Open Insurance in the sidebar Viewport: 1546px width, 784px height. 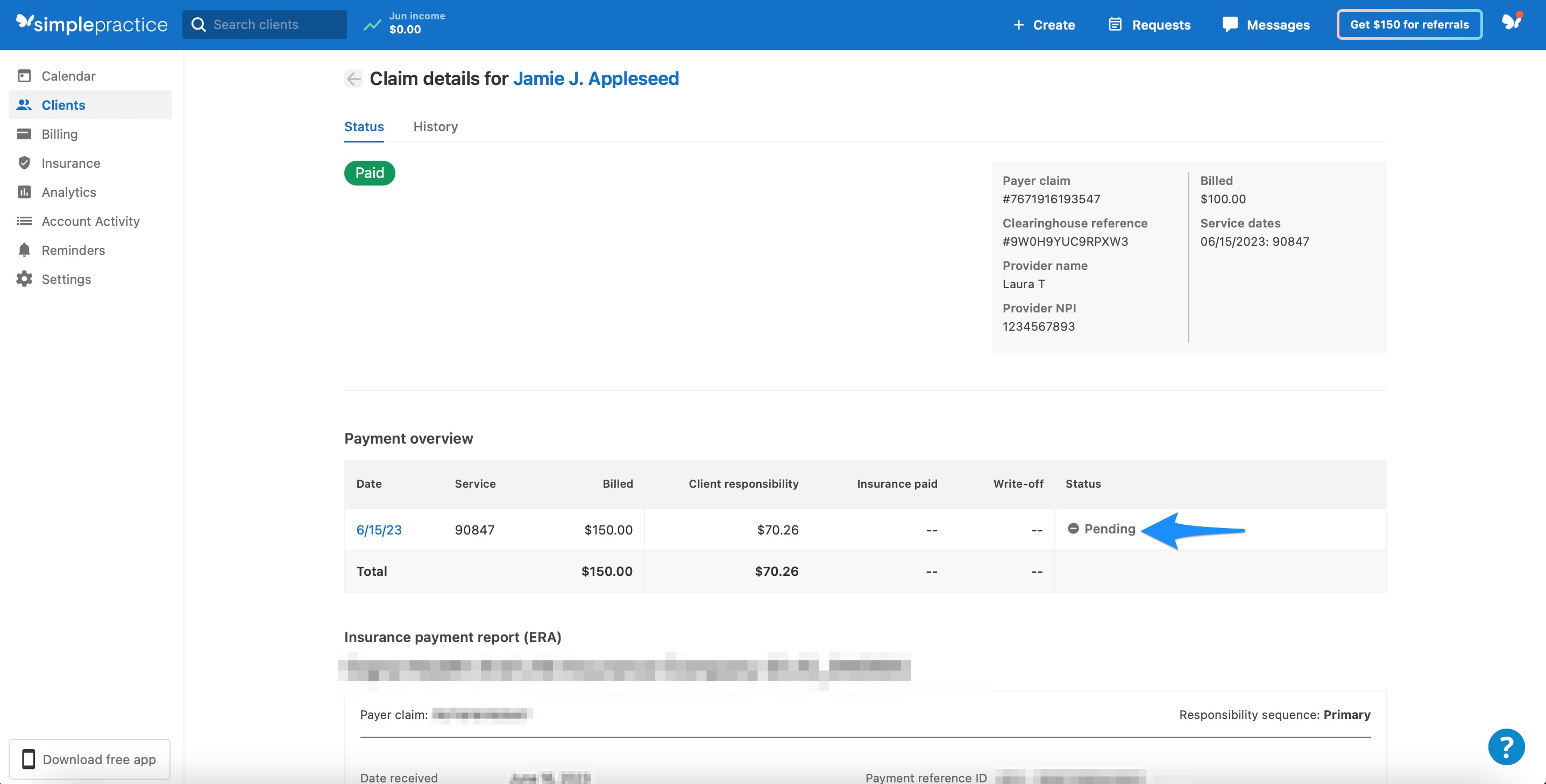[90, 162]
